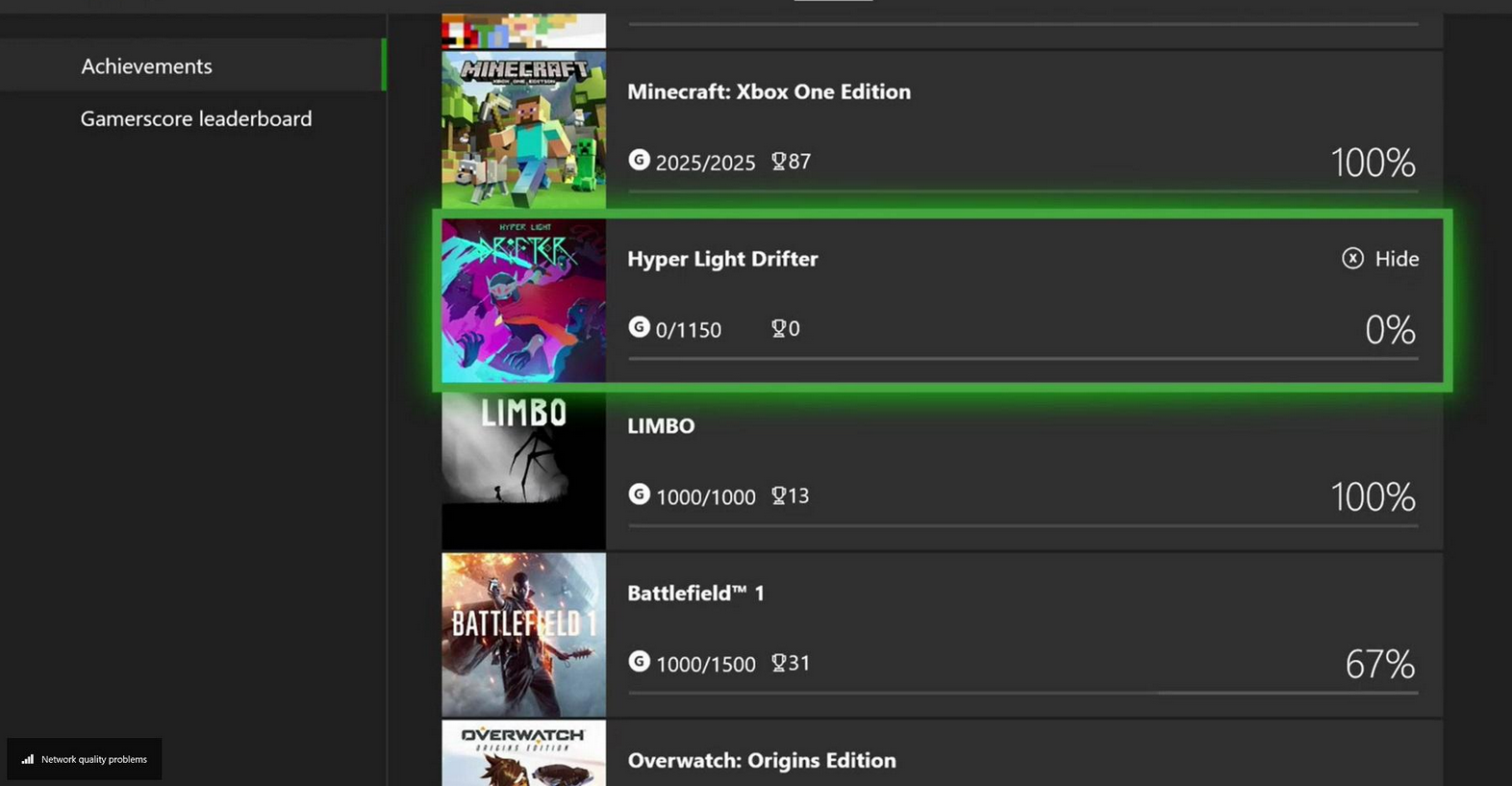Click Battlefield 1 gamerscore G icon
The image size is (1512, 786).
(639, 661)
